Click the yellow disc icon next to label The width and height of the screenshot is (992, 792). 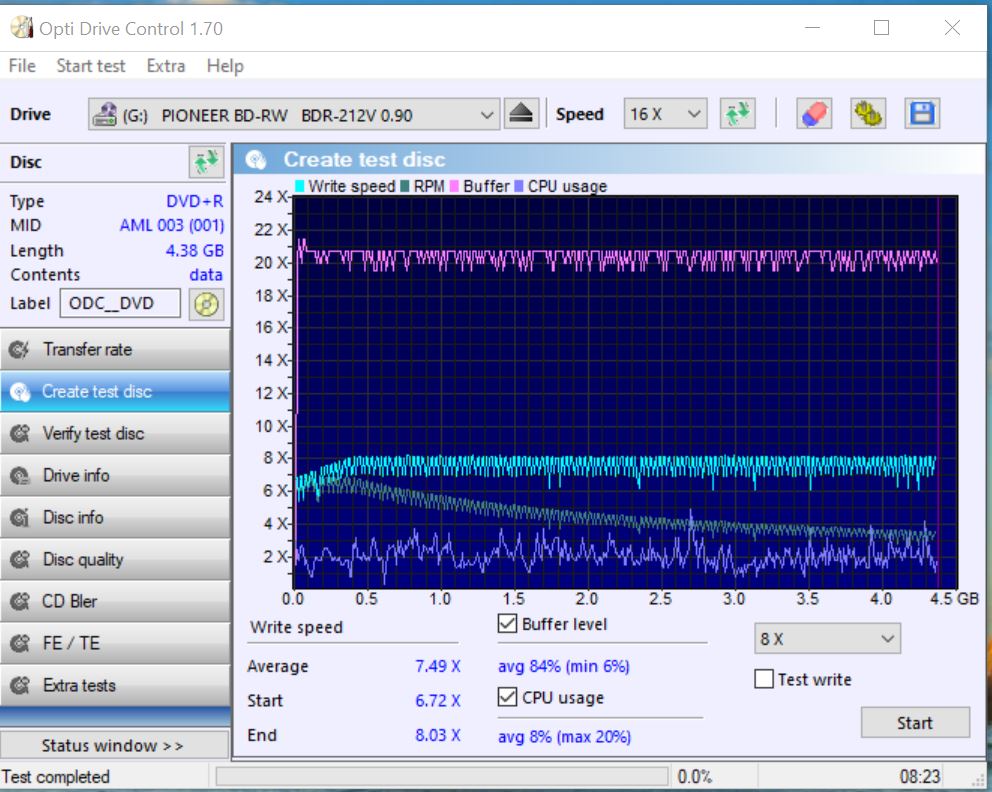pos(206,304)
